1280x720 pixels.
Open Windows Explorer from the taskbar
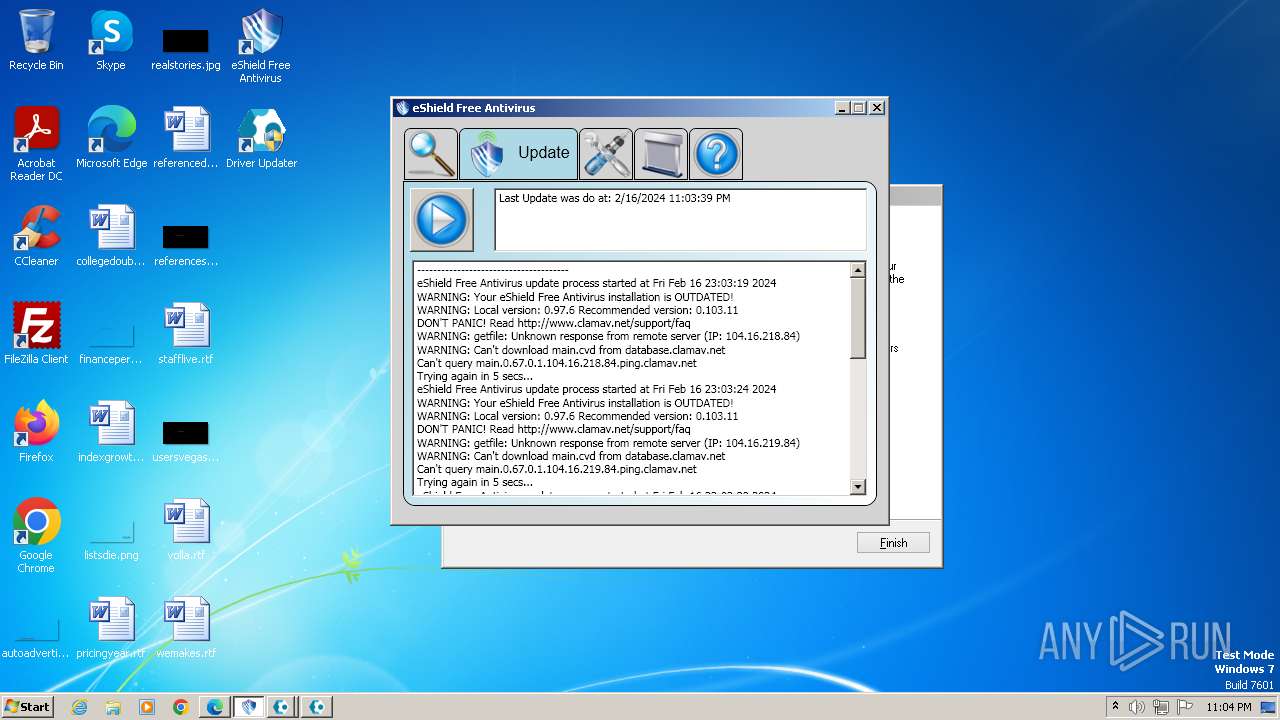coord(113,707)
